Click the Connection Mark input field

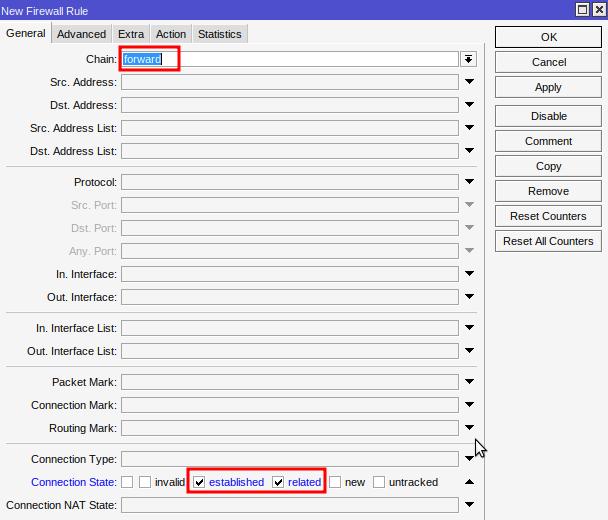(290, 405)
